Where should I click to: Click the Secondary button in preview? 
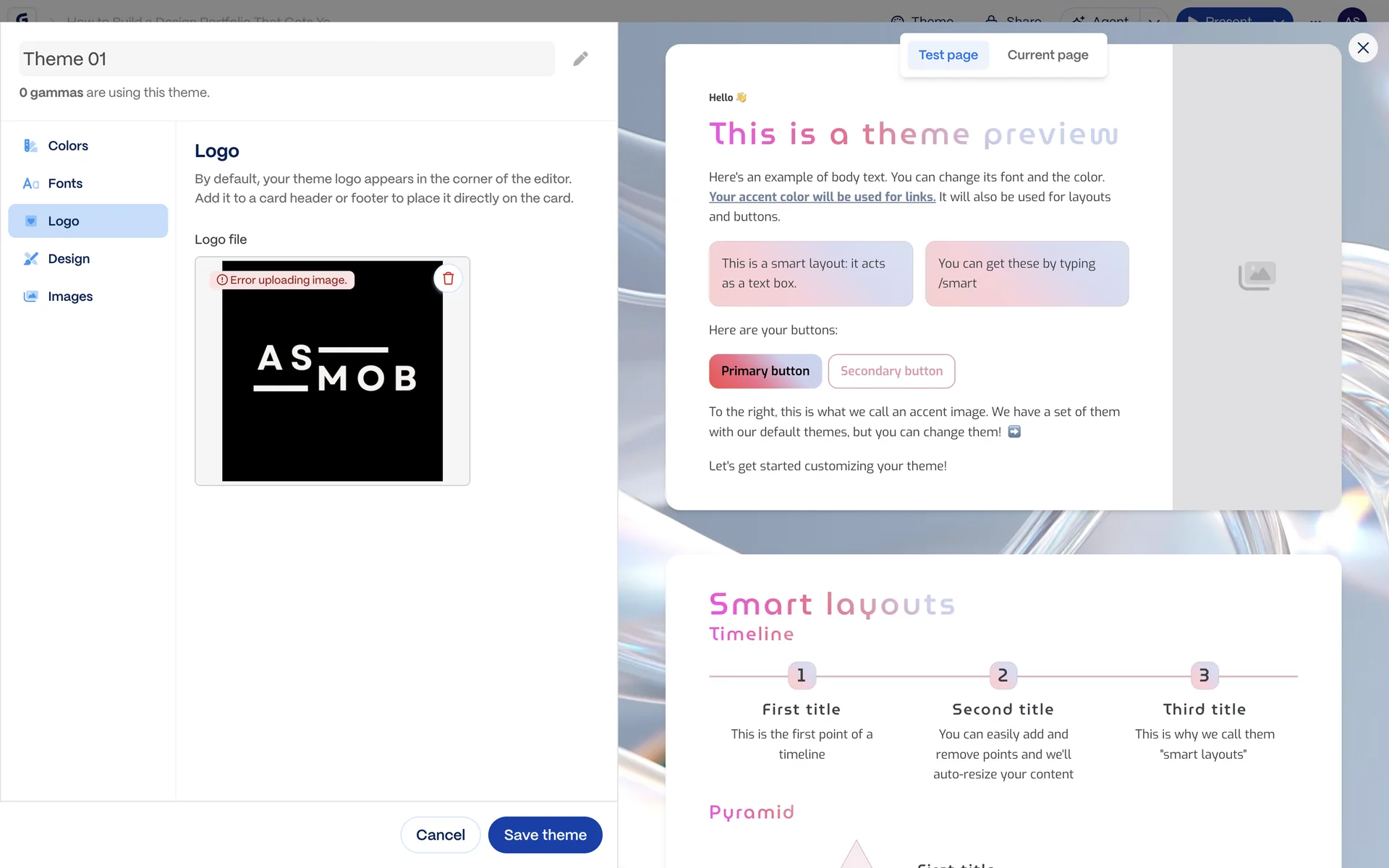[x=891, y=371]
